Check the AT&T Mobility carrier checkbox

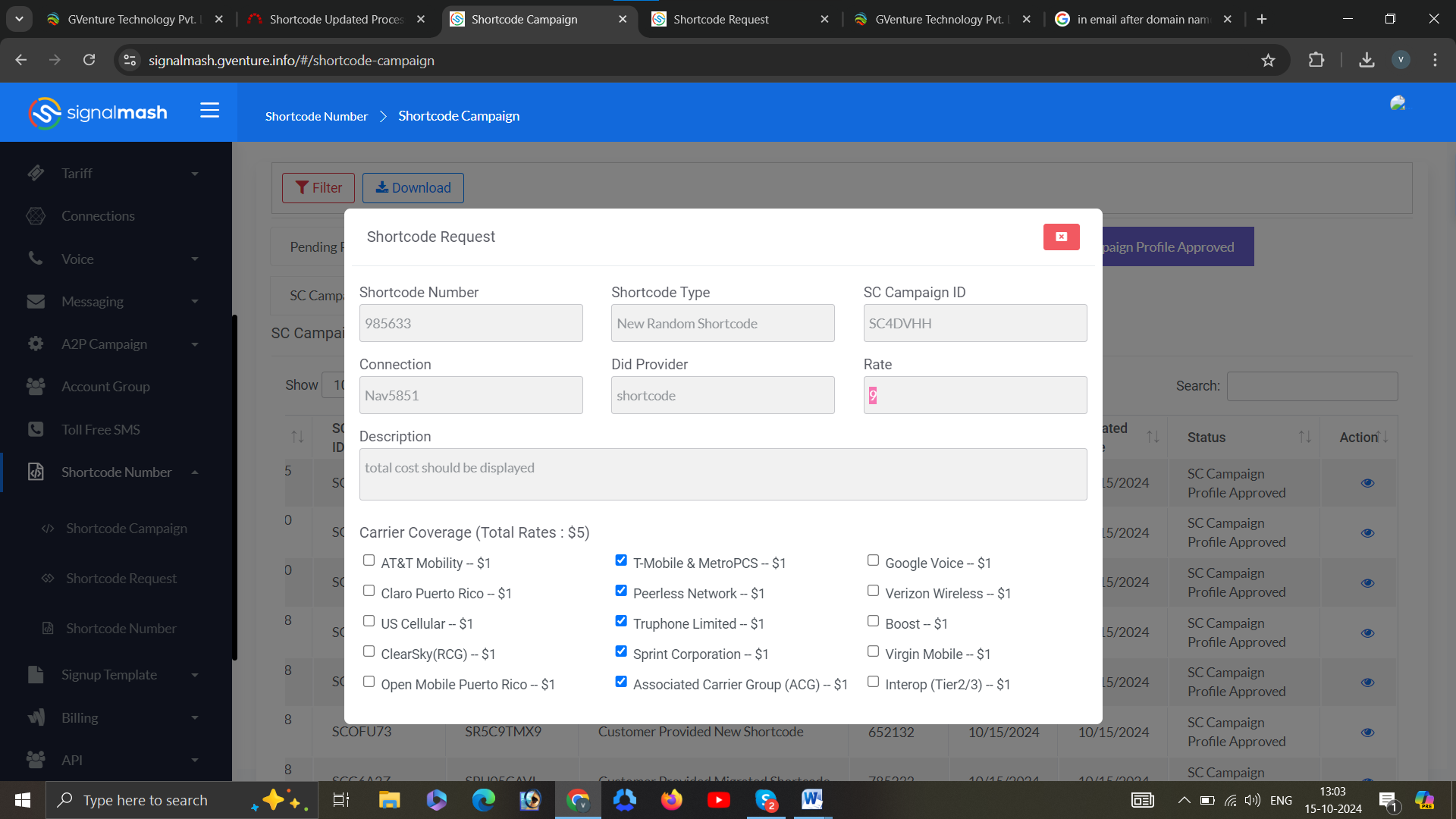369,560
